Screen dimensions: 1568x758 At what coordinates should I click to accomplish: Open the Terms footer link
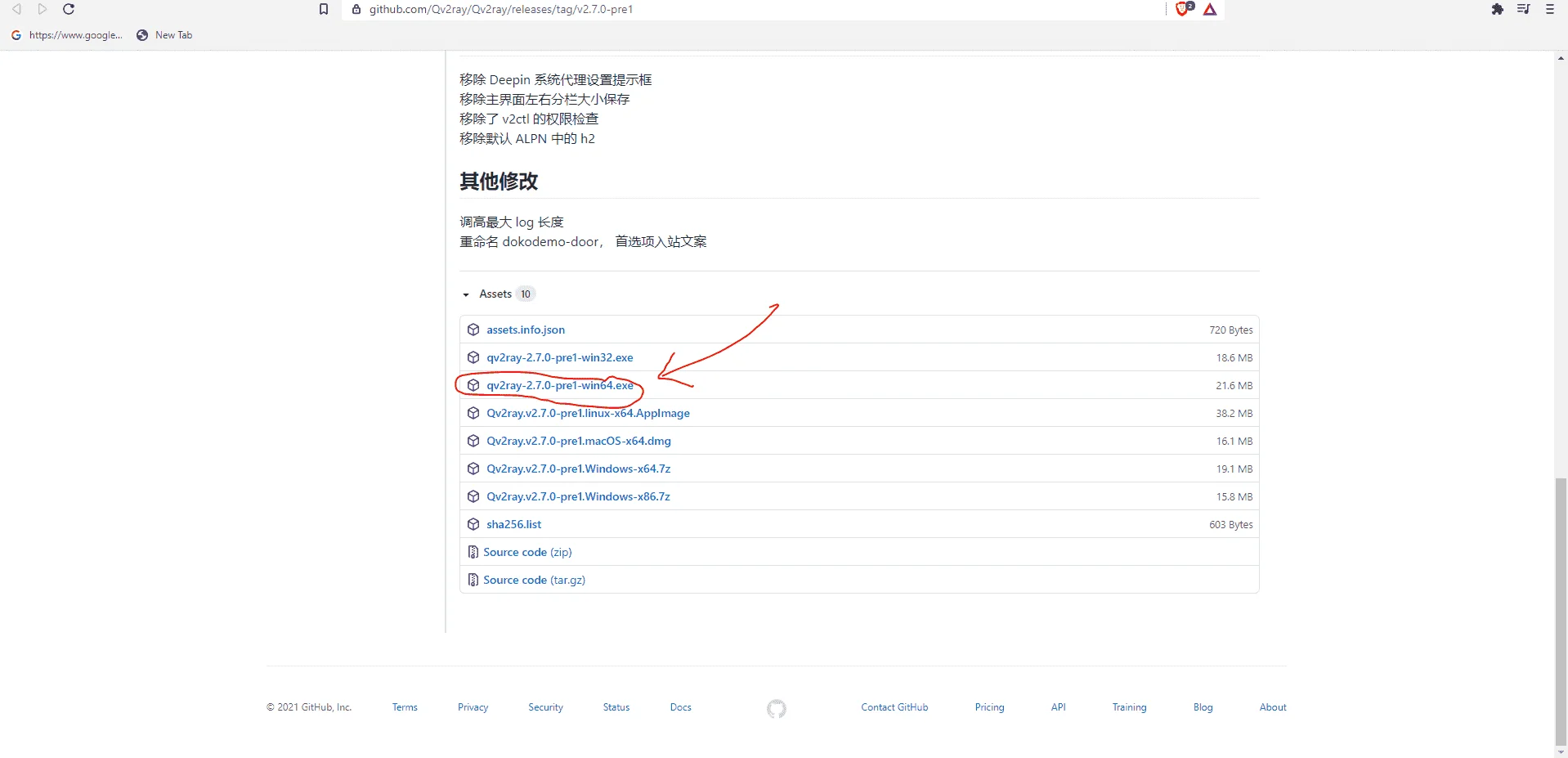point(405,707)
